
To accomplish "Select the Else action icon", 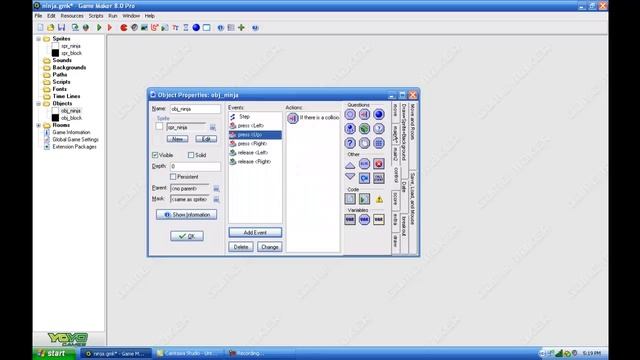I will click(364, 164).
